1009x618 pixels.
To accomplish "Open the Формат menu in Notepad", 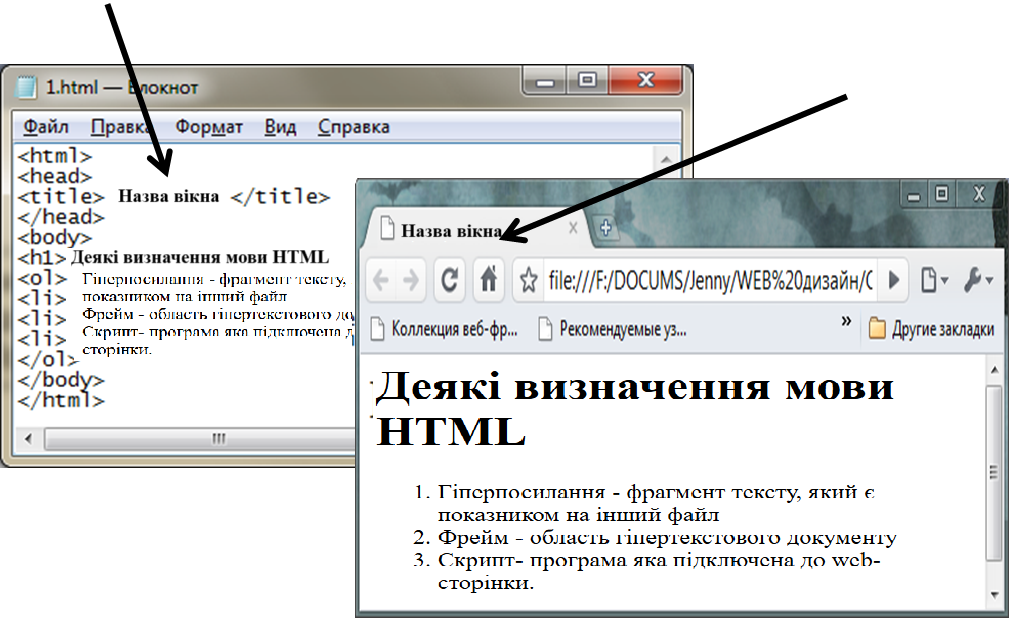I will [x=209, y=127].
